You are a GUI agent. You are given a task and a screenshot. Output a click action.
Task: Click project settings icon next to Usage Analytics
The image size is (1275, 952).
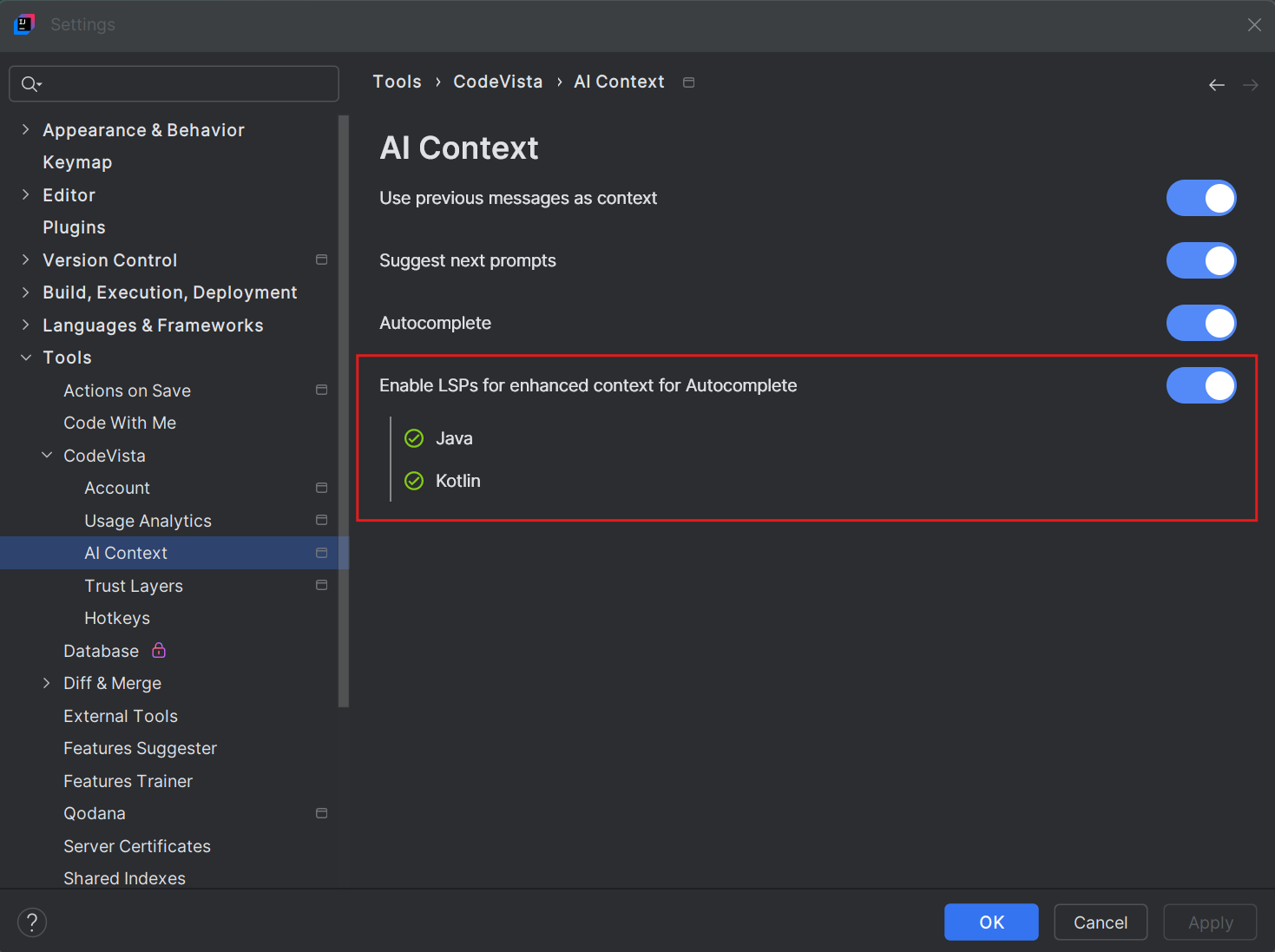pos(322,520)
